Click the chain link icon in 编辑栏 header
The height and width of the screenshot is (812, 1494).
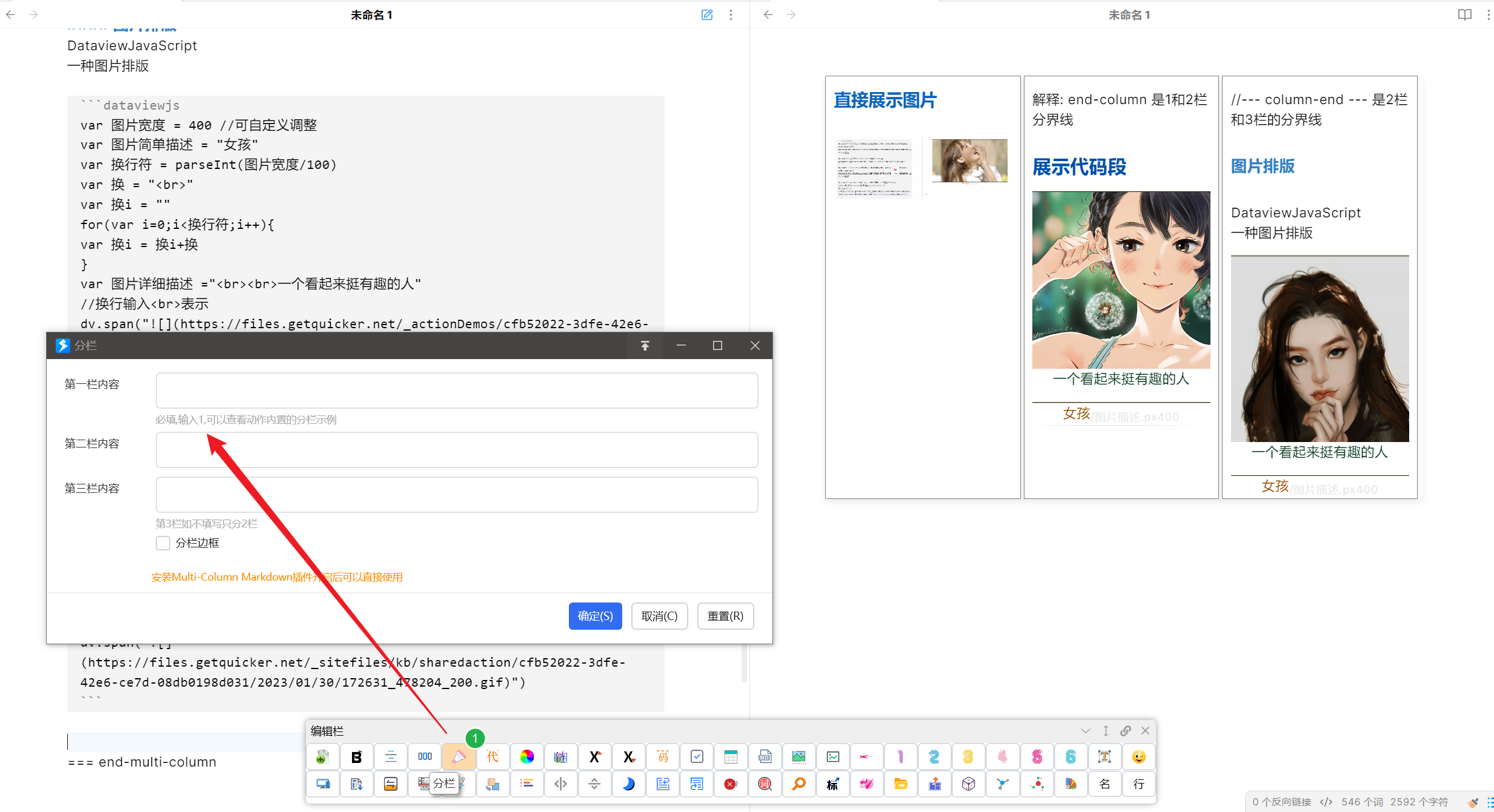coord(1126,731)
